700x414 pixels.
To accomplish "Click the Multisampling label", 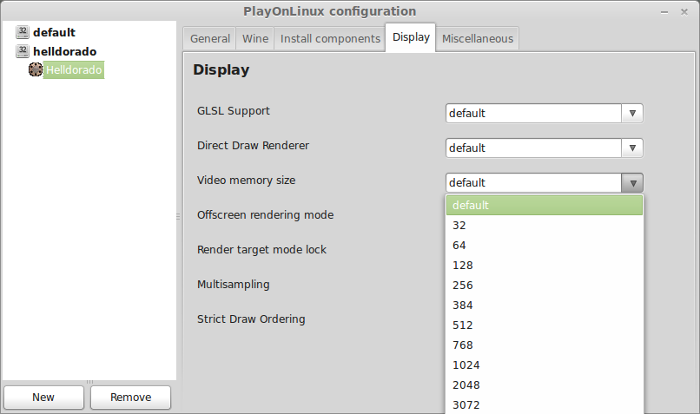I will point(233,284).
